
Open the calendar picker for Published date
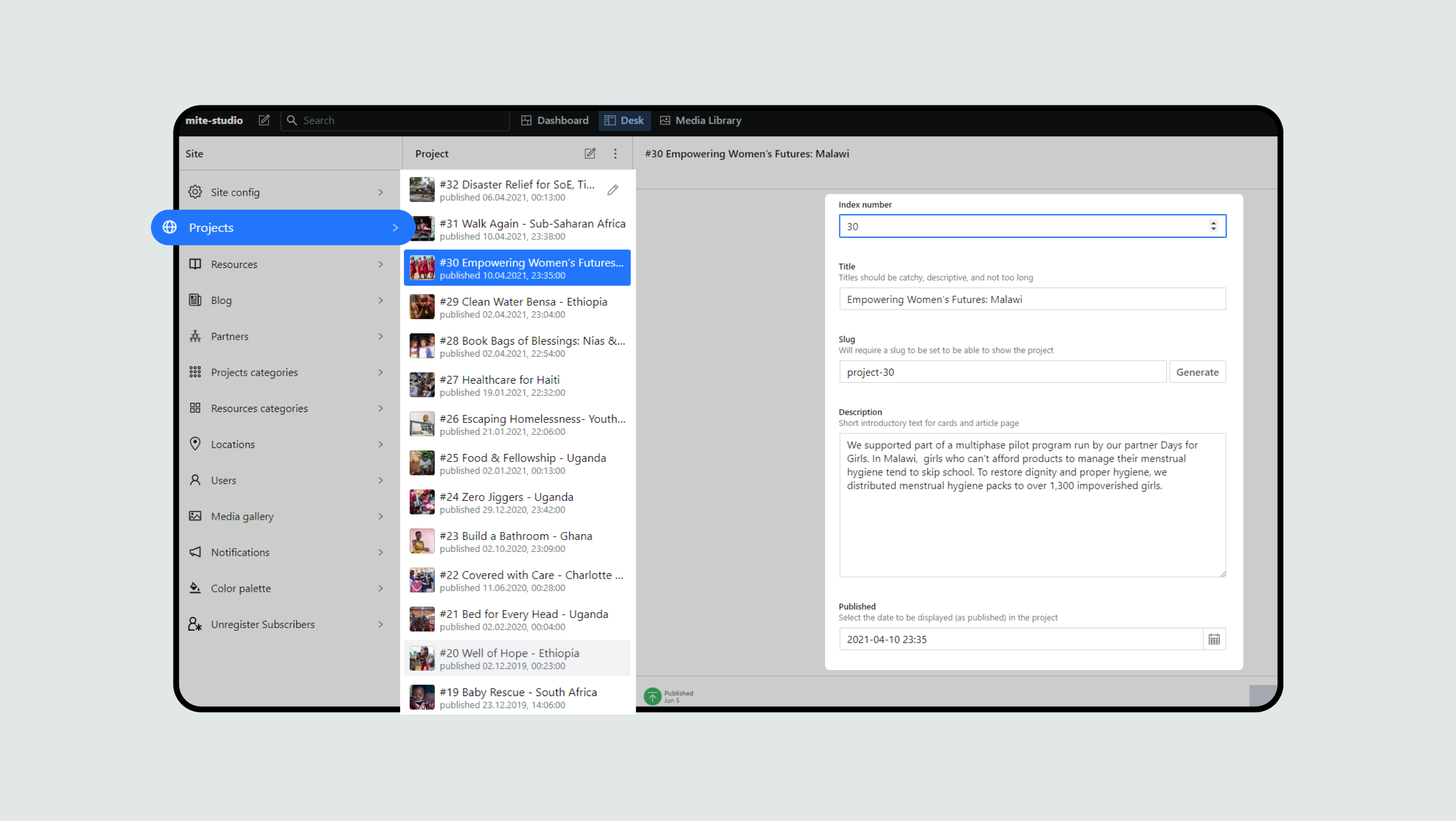(x=1214, y=639)
